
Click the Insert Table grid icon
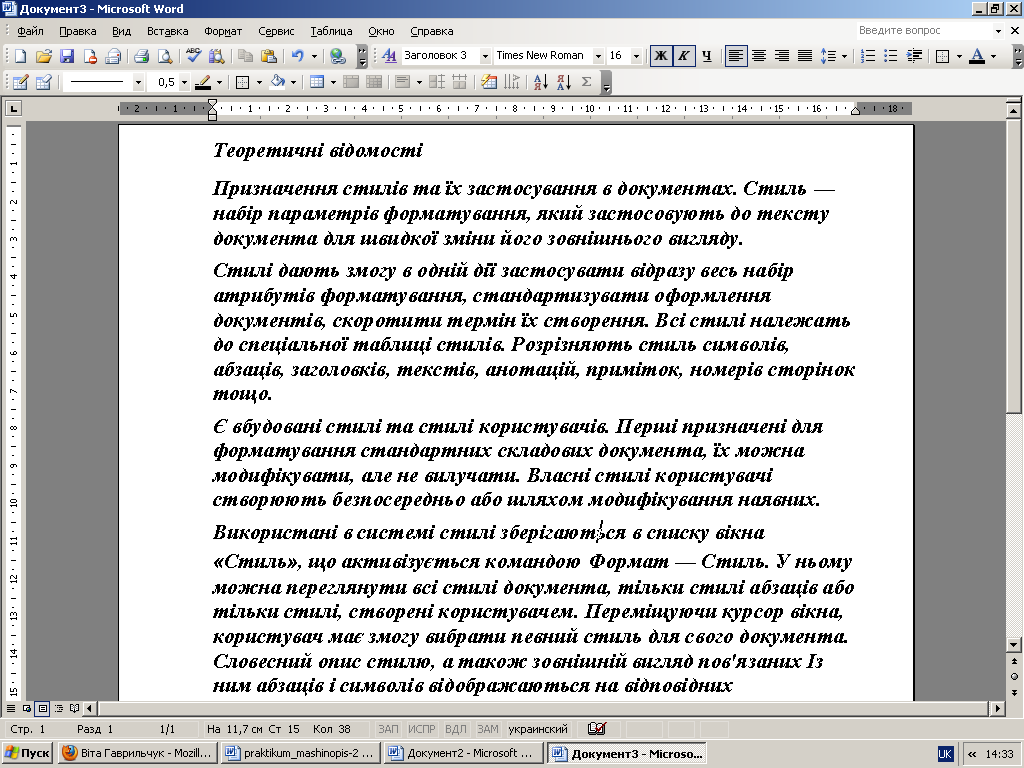point(317,82)
